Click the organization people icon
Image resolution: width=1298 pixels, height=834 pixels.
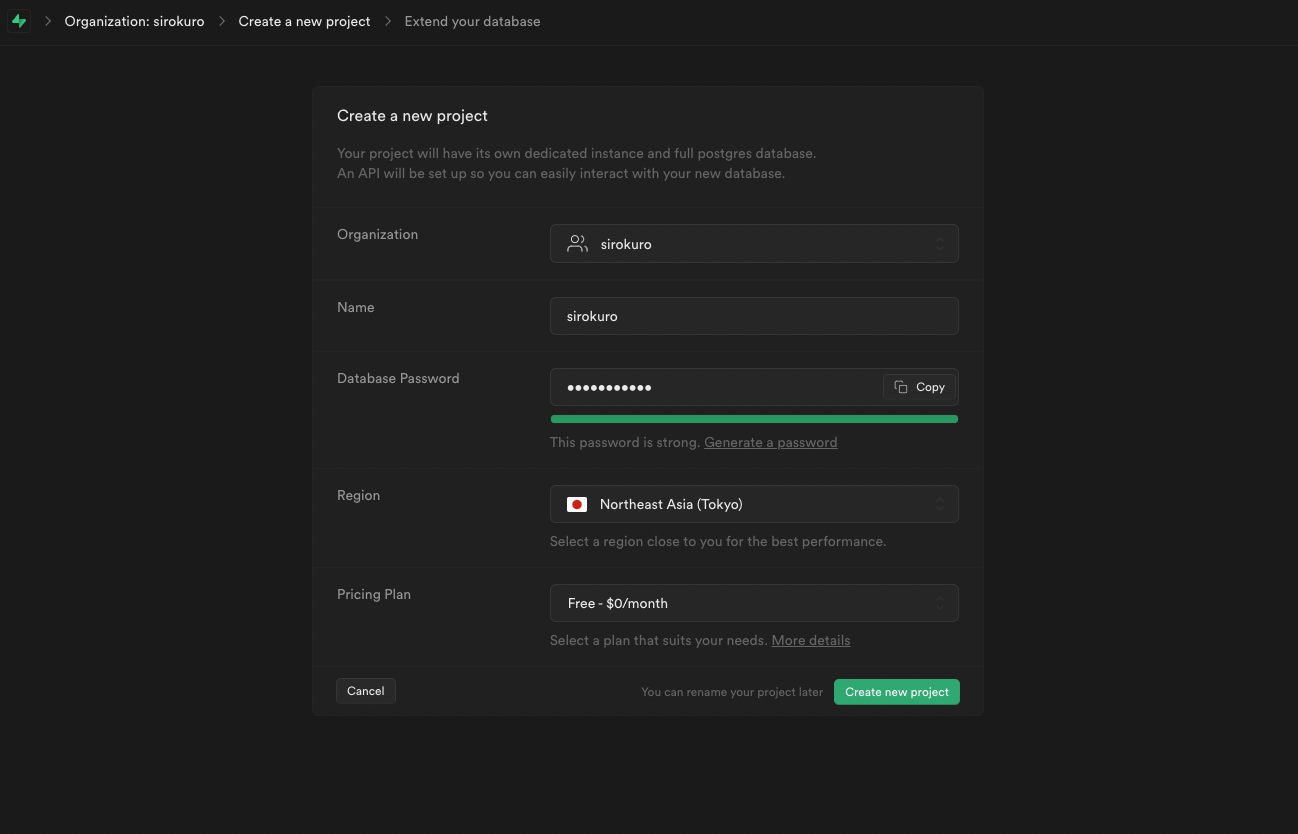(x=577, y=244)
